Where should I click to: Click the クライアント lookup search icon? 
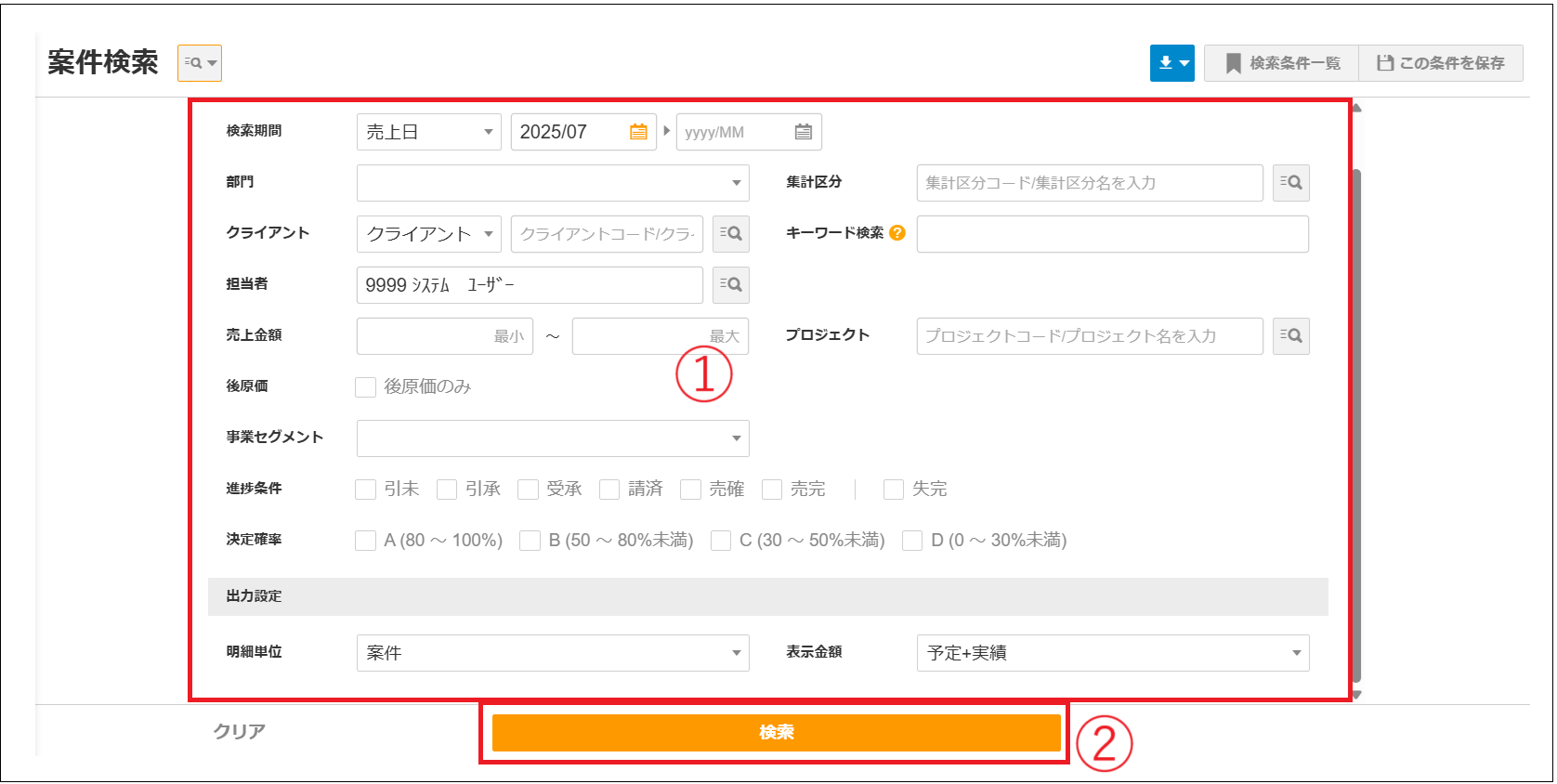pyautogui.click(x=730, y=234)
